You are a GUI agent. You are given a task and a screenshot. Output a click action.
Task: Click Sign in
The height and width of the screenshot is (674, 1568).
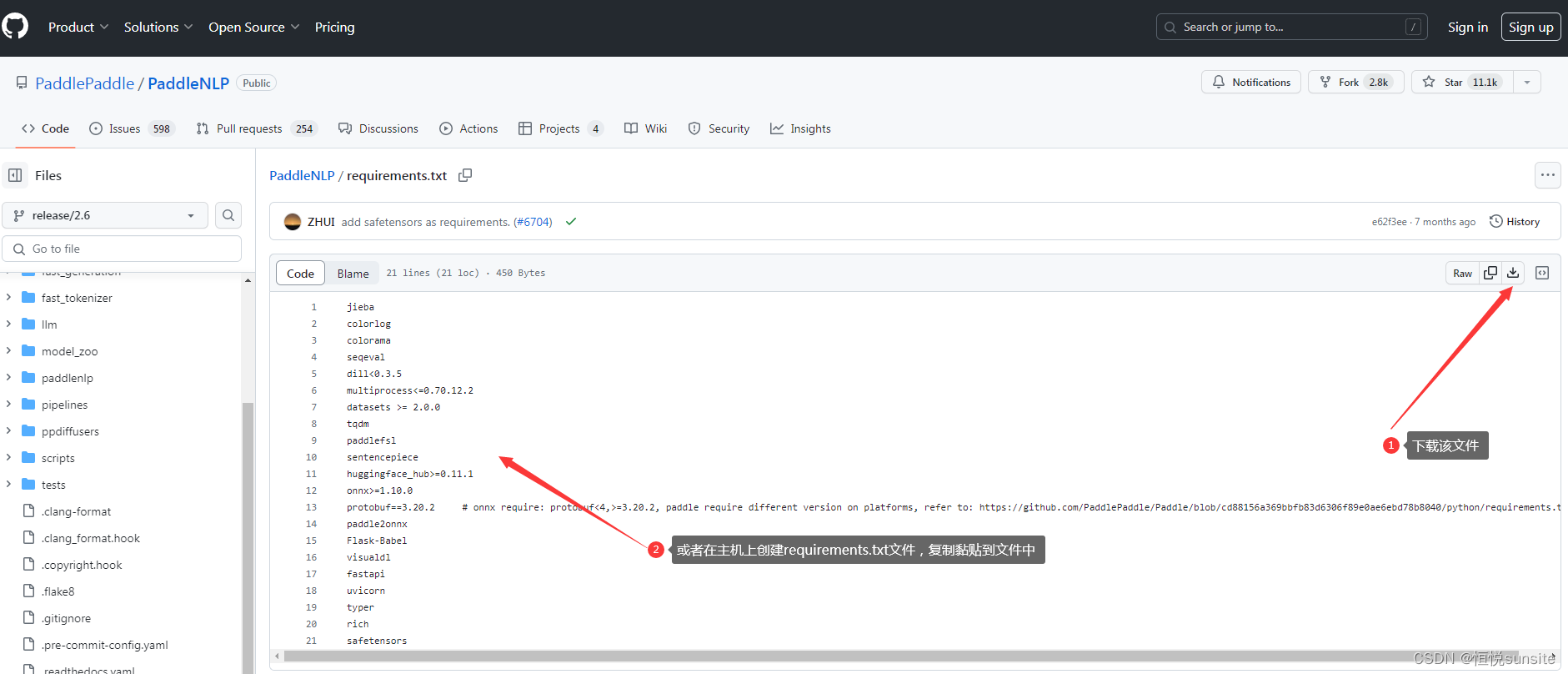(x=1468, y=27)
